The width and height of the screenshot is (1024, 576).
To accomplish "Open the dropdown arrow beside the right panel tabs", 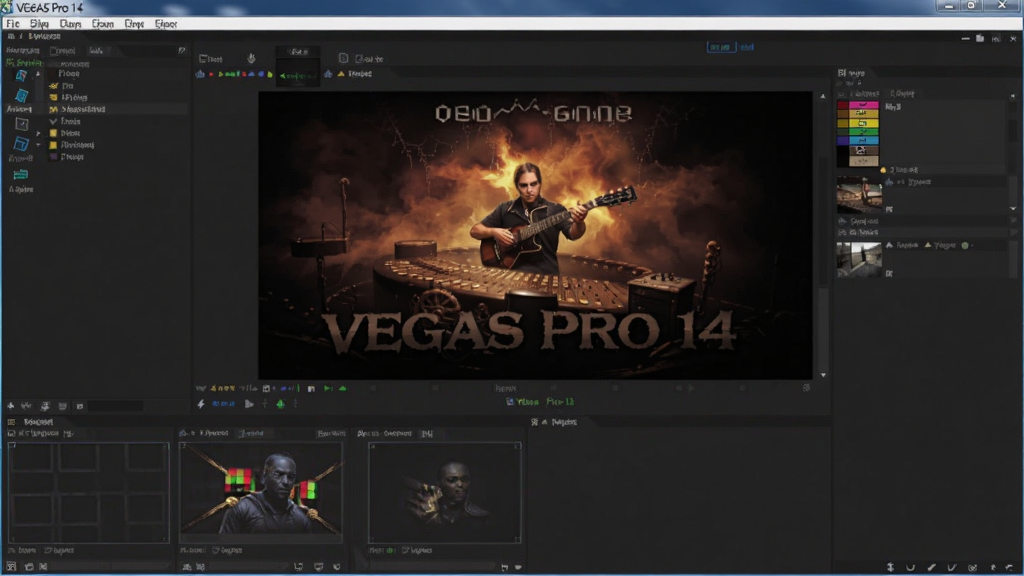I will pos(1012,96).
